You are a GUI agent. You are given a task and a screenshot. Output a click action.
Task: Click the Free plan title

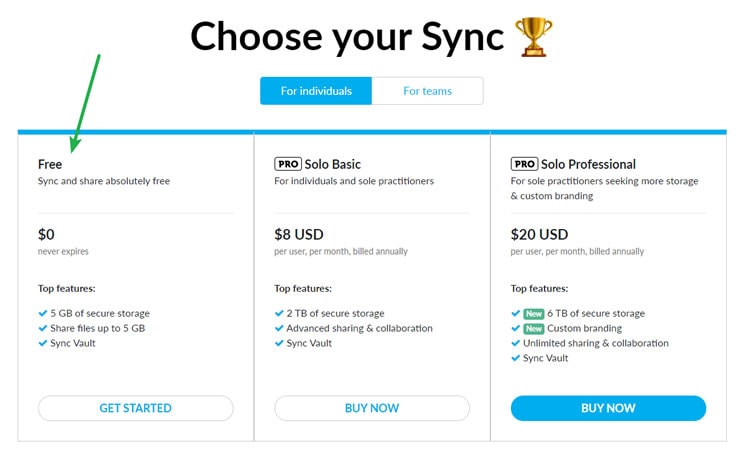click(50, 164)
